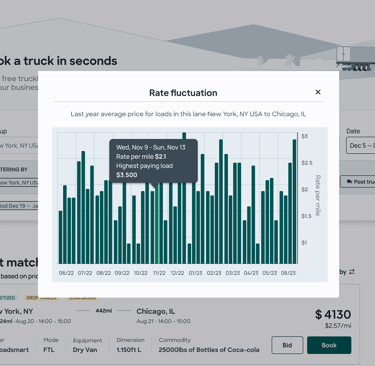
Task: Close the Rate fluctuation dialog
Action: pyautogui.click(x=318, y=92)
